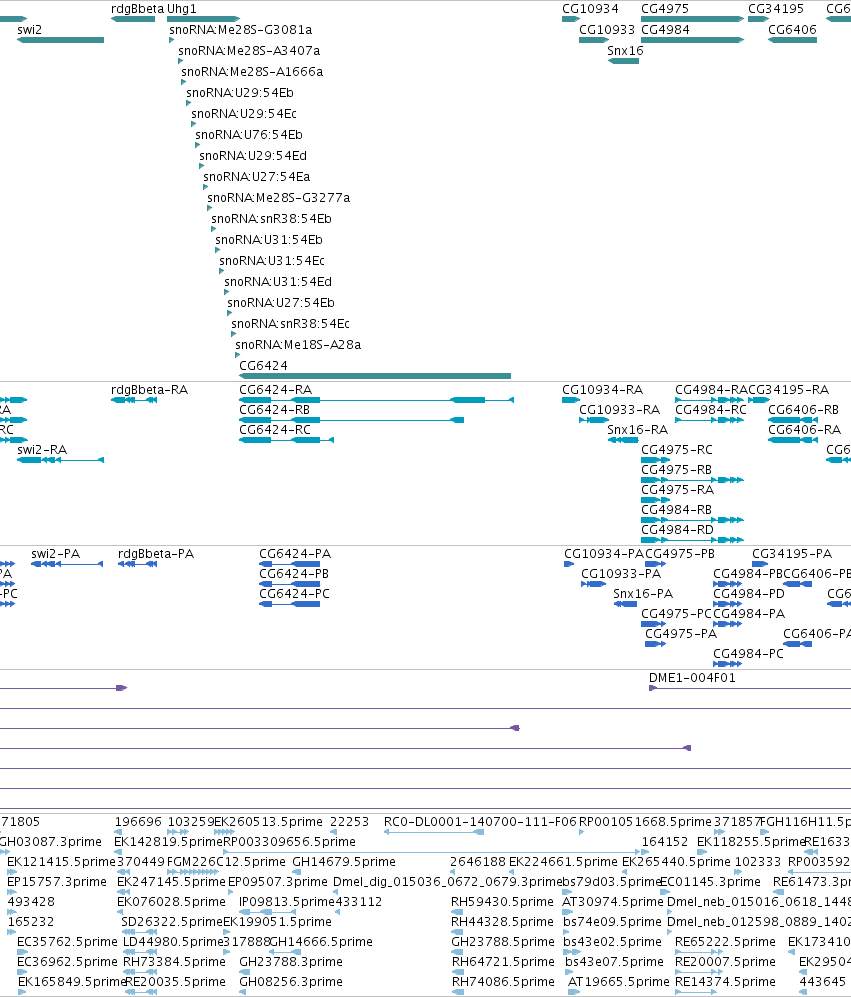The image size is (851, 997).
Task: Select the CG10934 gene label
Action: point(590,9)
